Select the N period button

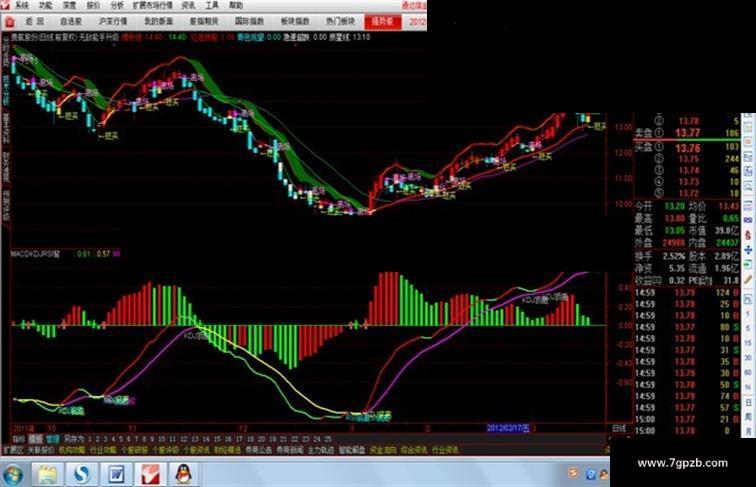tap(748, 387)
